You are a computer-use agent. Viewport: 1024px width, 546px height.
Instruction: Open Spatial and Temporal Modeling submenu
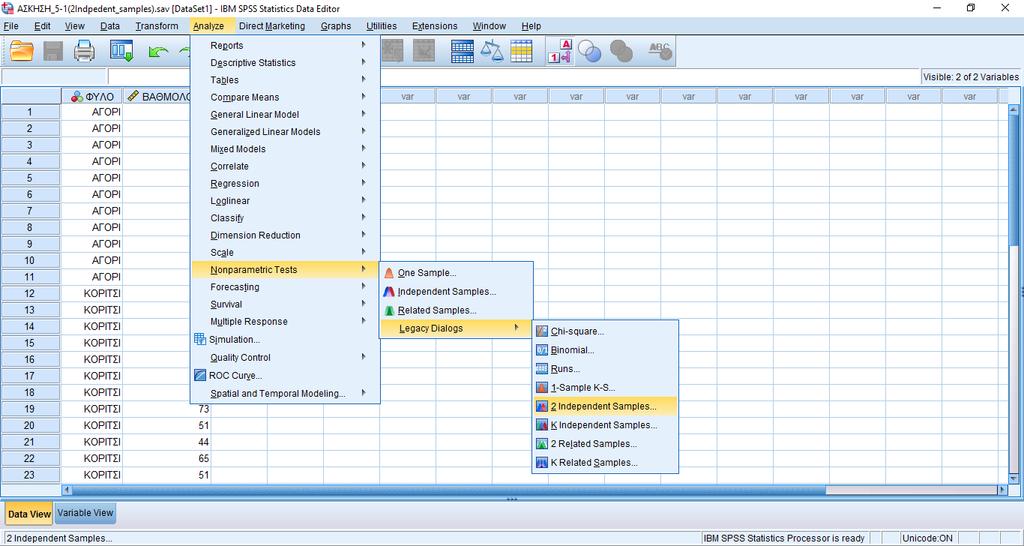(285, 393)
